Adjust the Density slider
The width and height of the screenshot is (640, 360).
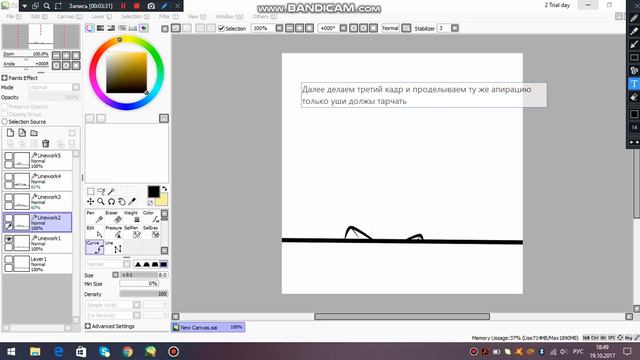(144, 294)
